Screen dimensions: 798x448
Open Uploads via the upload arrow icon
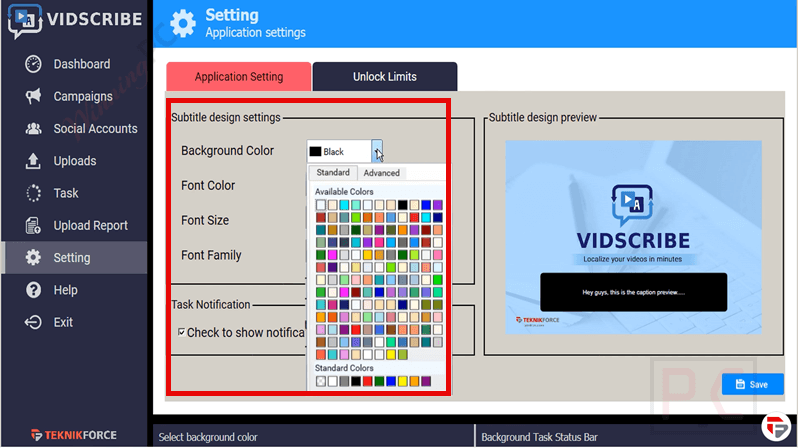(x=33, y=161)
